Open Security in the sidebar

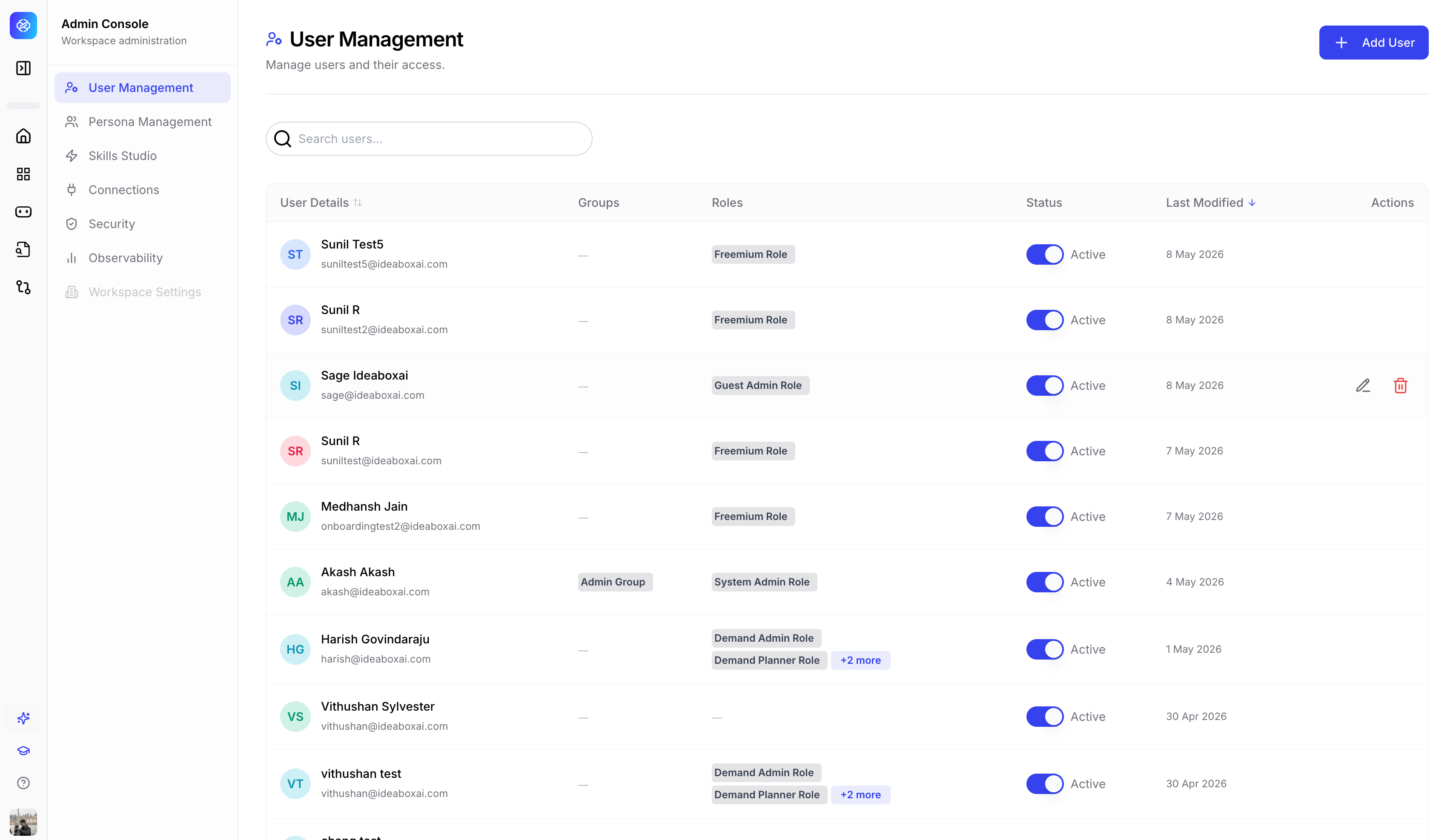[x=142, y=224]
